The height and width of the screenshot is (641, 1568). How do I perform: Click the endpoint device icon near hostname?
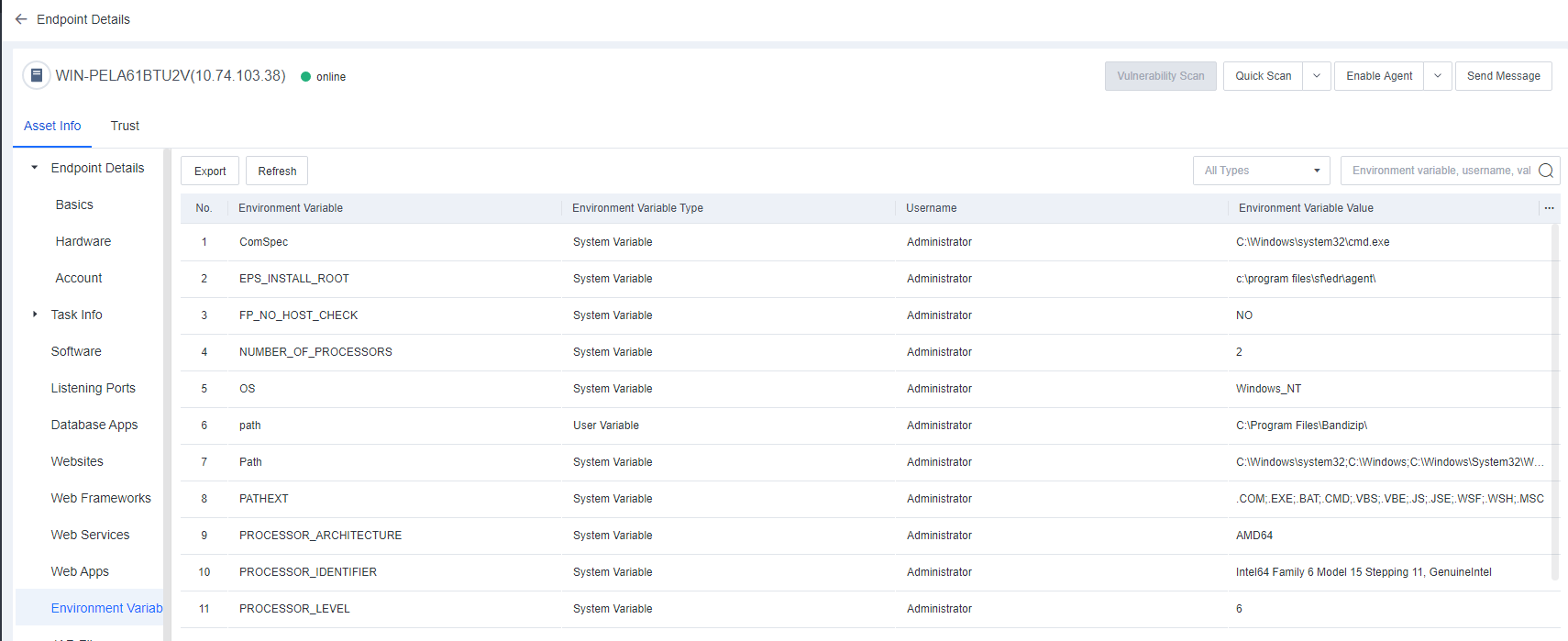36,75
